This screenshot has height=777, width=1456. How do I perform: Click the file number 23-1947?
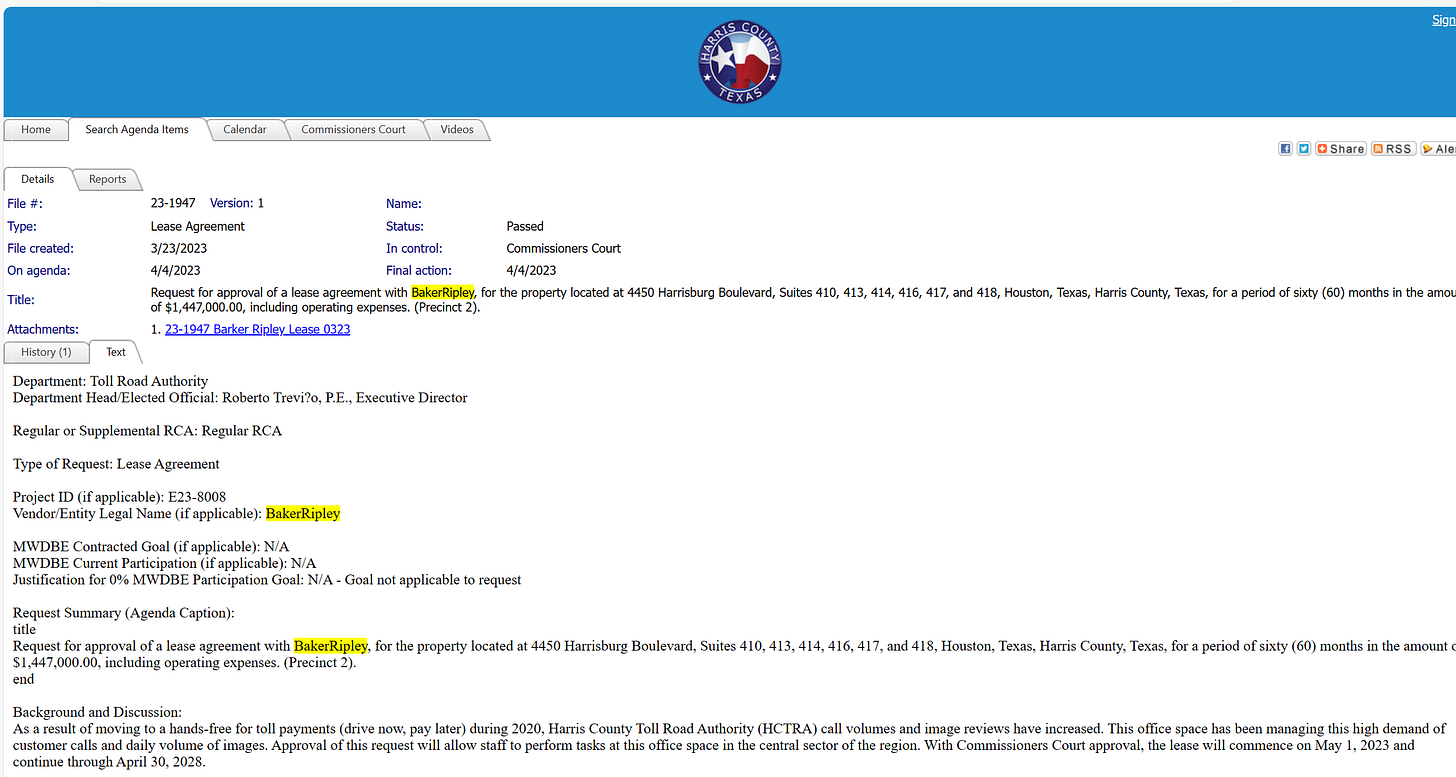pyautogui.click(x=173, y=203)
